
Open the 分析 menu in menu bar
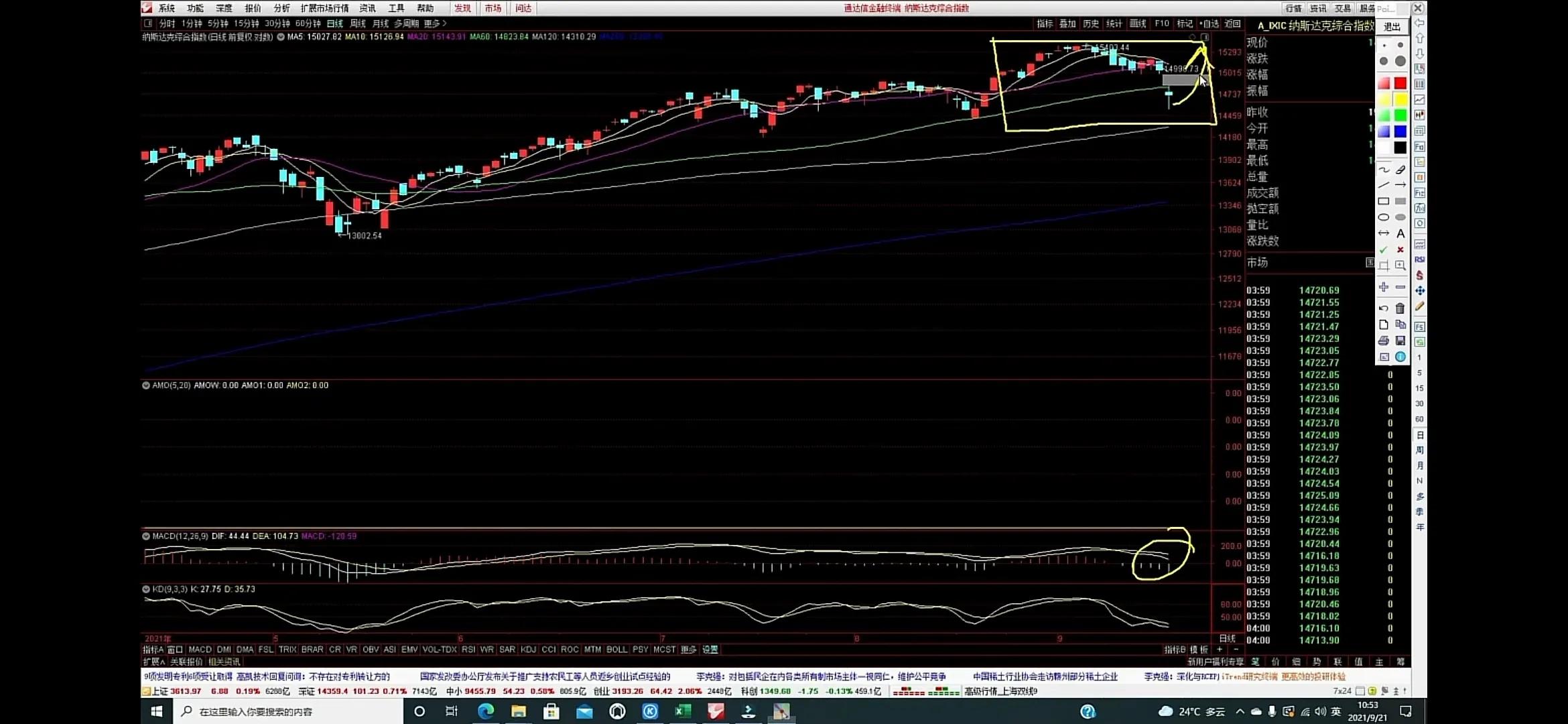coord(281,8)
